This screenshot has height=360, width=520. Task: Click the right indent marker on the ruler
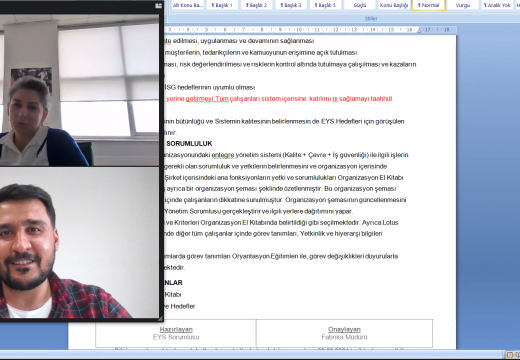[x=419, y=30]
